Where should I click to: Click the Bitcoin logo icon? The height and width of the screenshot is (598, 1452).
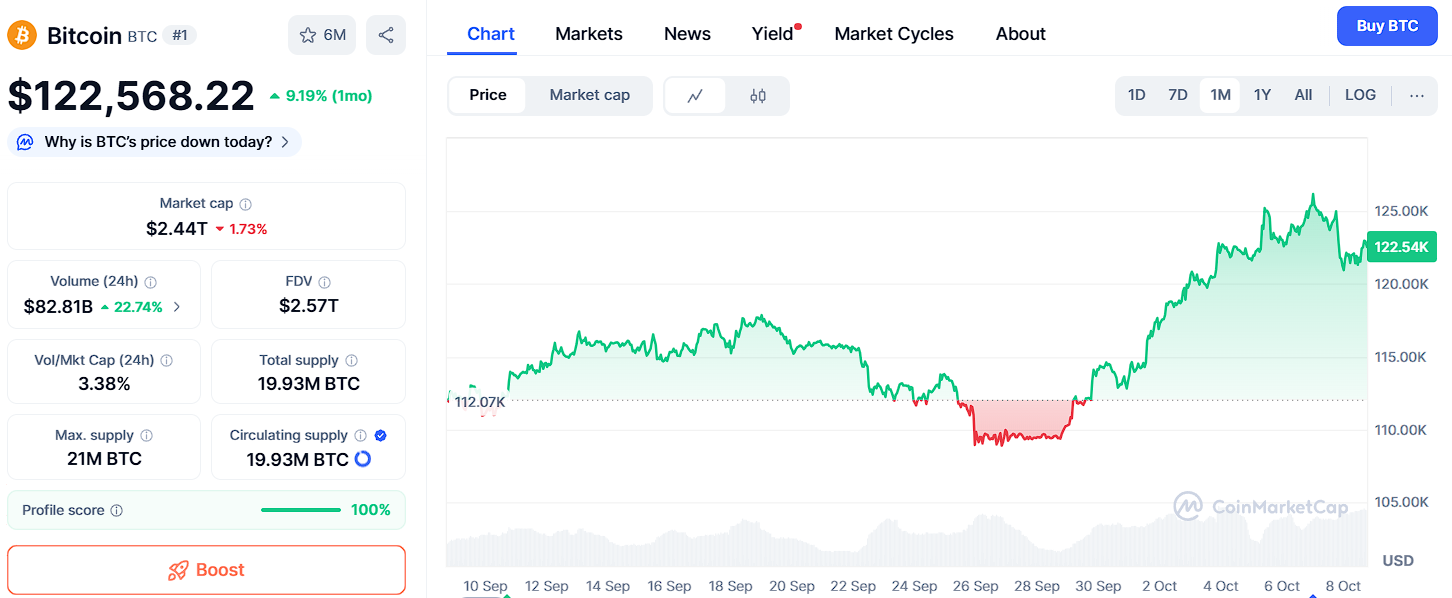pyautogui.click(x=22, y=35)
